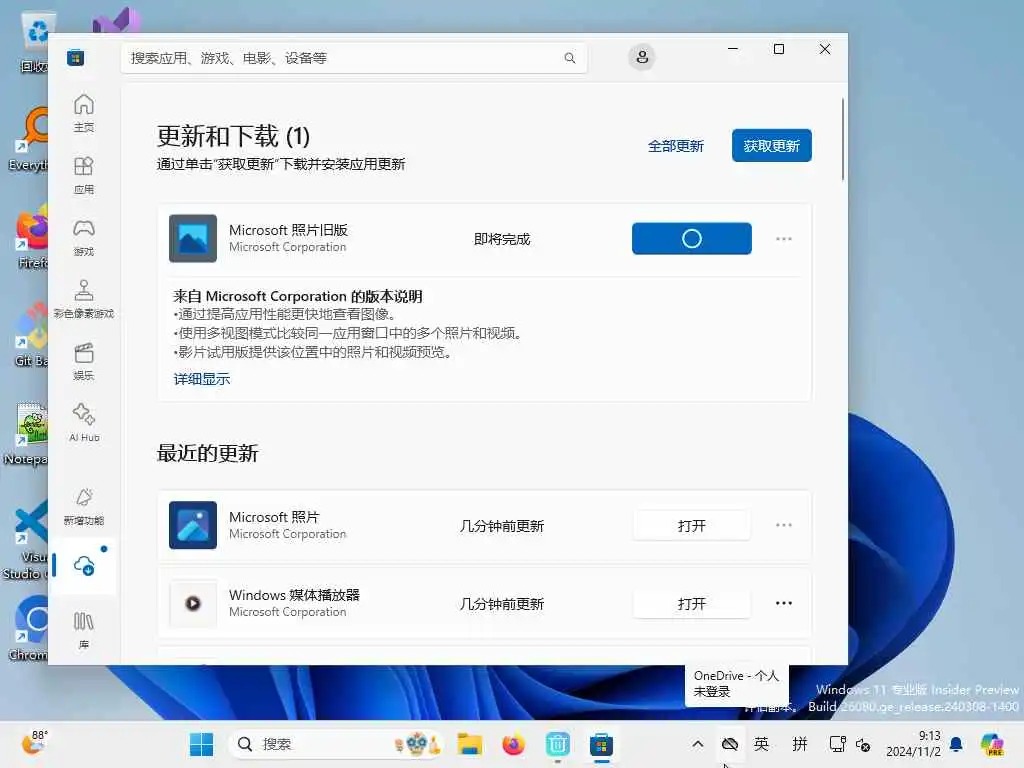Click the 即将完成 status text
This screenshot has height=768, width=1024.
pos(502,239)
